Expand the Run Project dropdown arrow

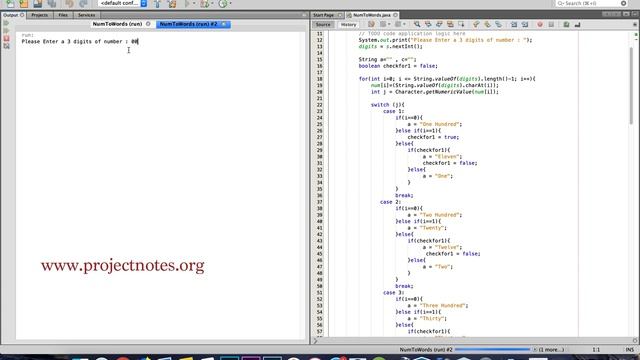[x=194, y=4]
